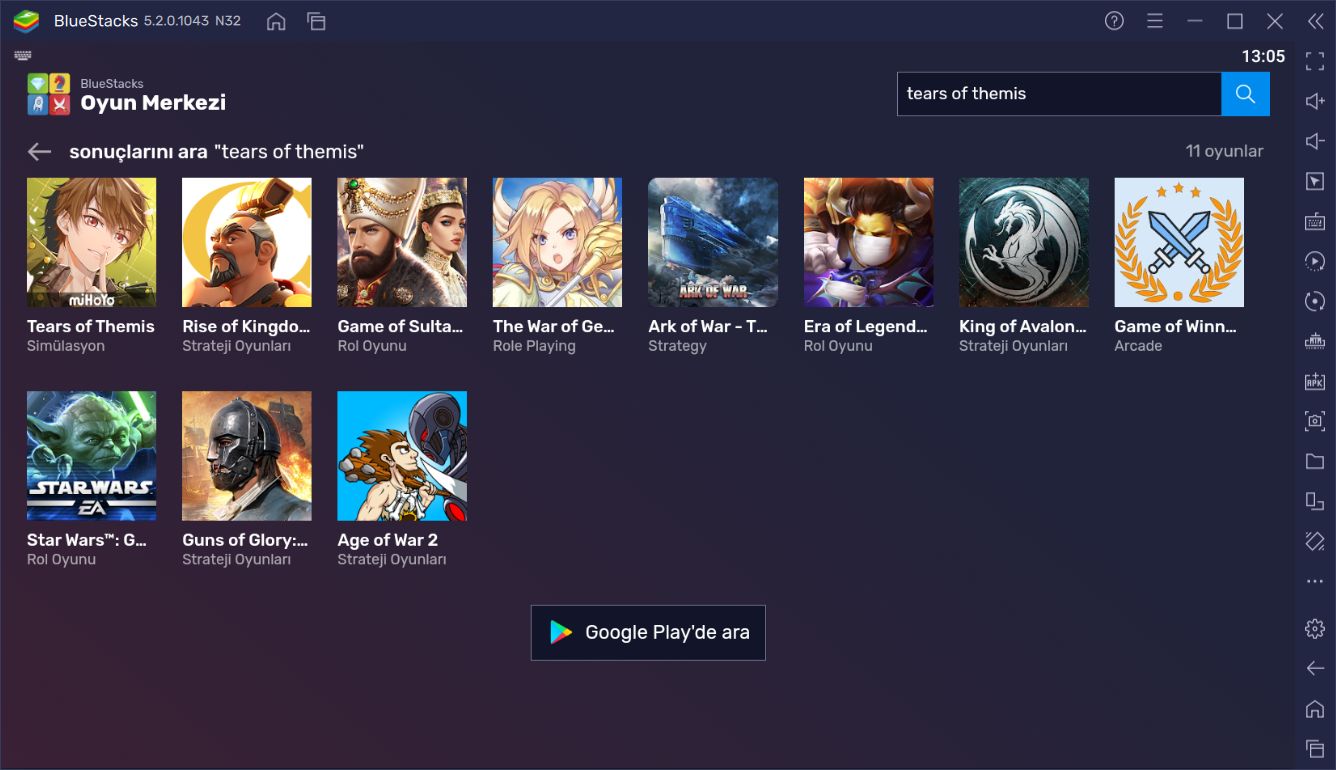1336x770 pixels.
Task: Take a screenshot with camera icon
Action: [x=1315, y=421]
